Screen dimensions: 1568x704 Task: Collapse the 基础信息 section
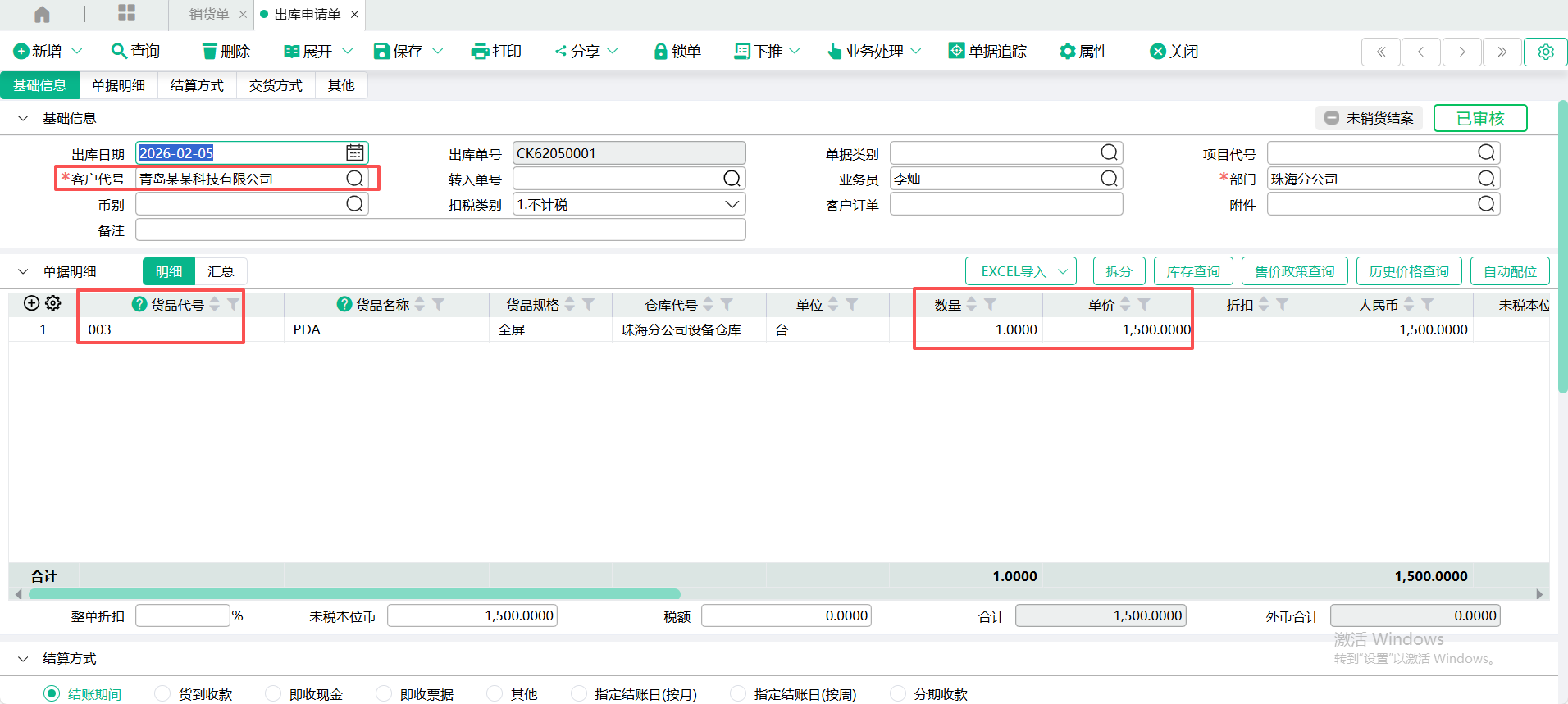pos(23,118)
